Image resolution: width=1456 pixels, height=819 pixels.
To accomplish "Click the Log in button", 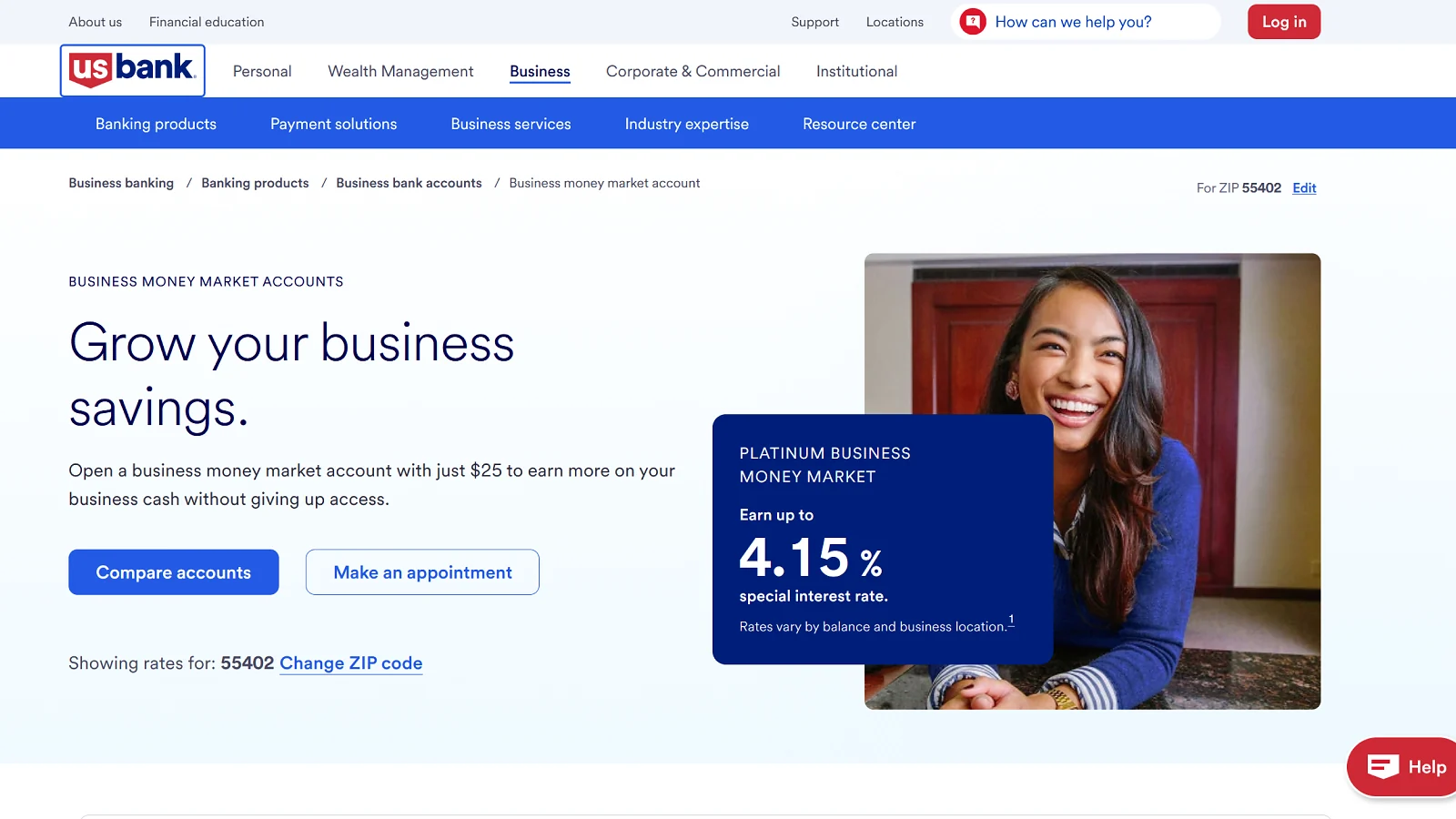I will tap(1284, 22).
